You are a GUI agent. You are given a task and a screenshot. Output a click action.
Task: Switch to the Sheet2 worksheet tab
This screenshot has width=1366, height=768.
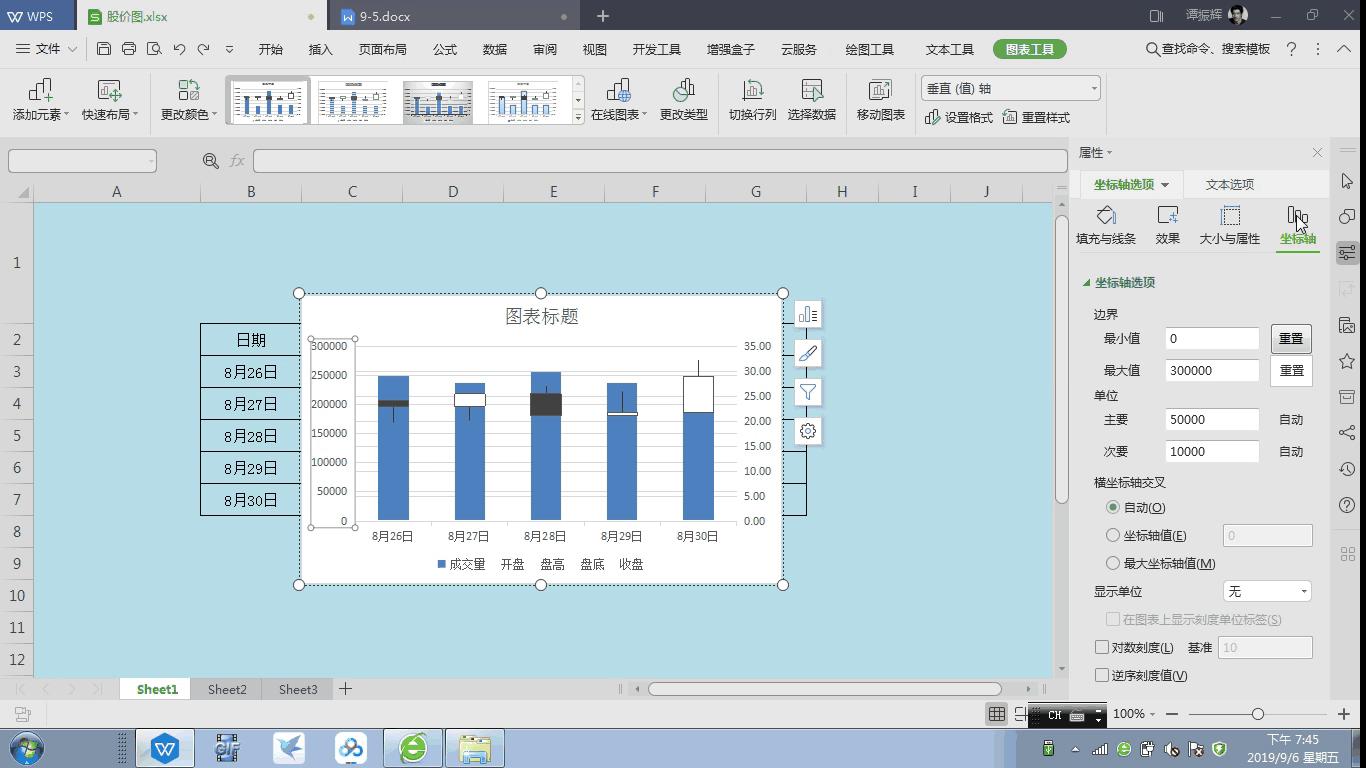227,689
